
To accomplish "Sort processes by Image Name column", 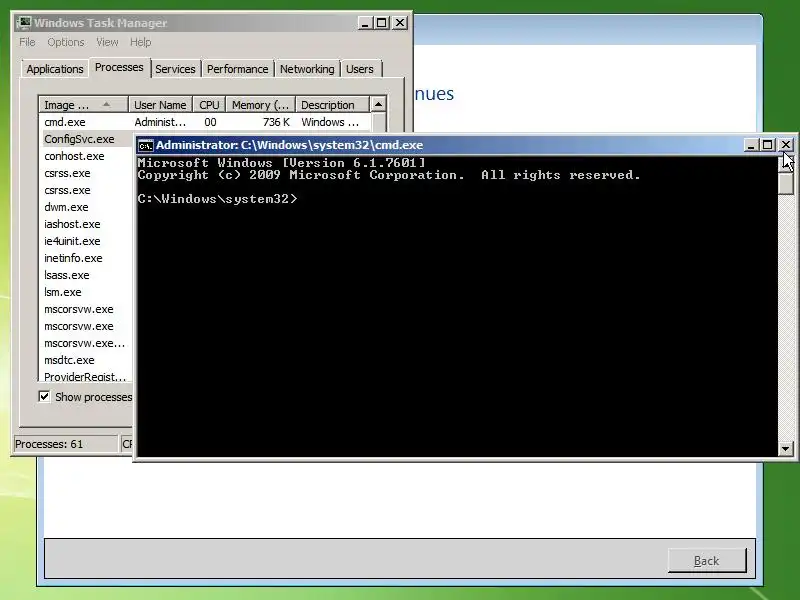I will (x=83, y=105).
